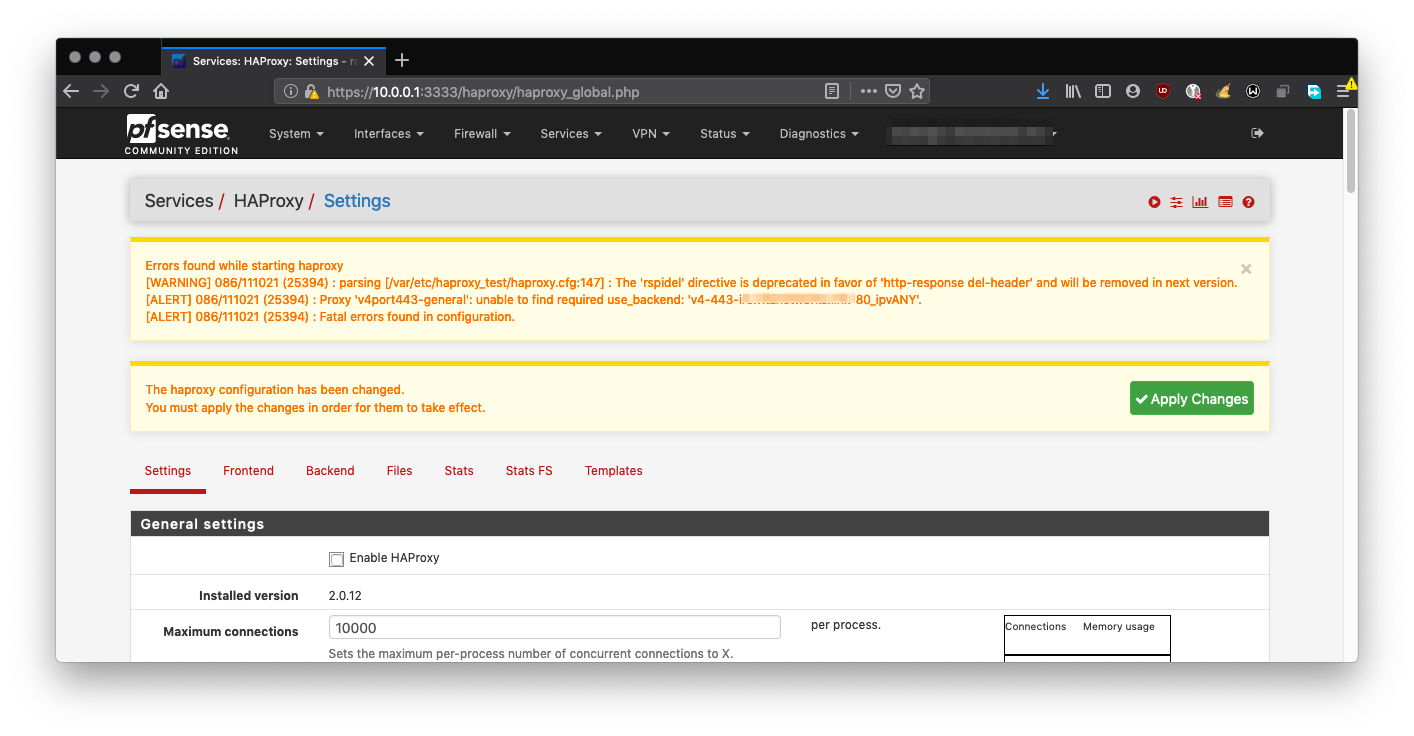This screenshot has height=736, width=1414.
Task: Dismiss the haproxy errors alert with the X
Action: click(1246, 268)
